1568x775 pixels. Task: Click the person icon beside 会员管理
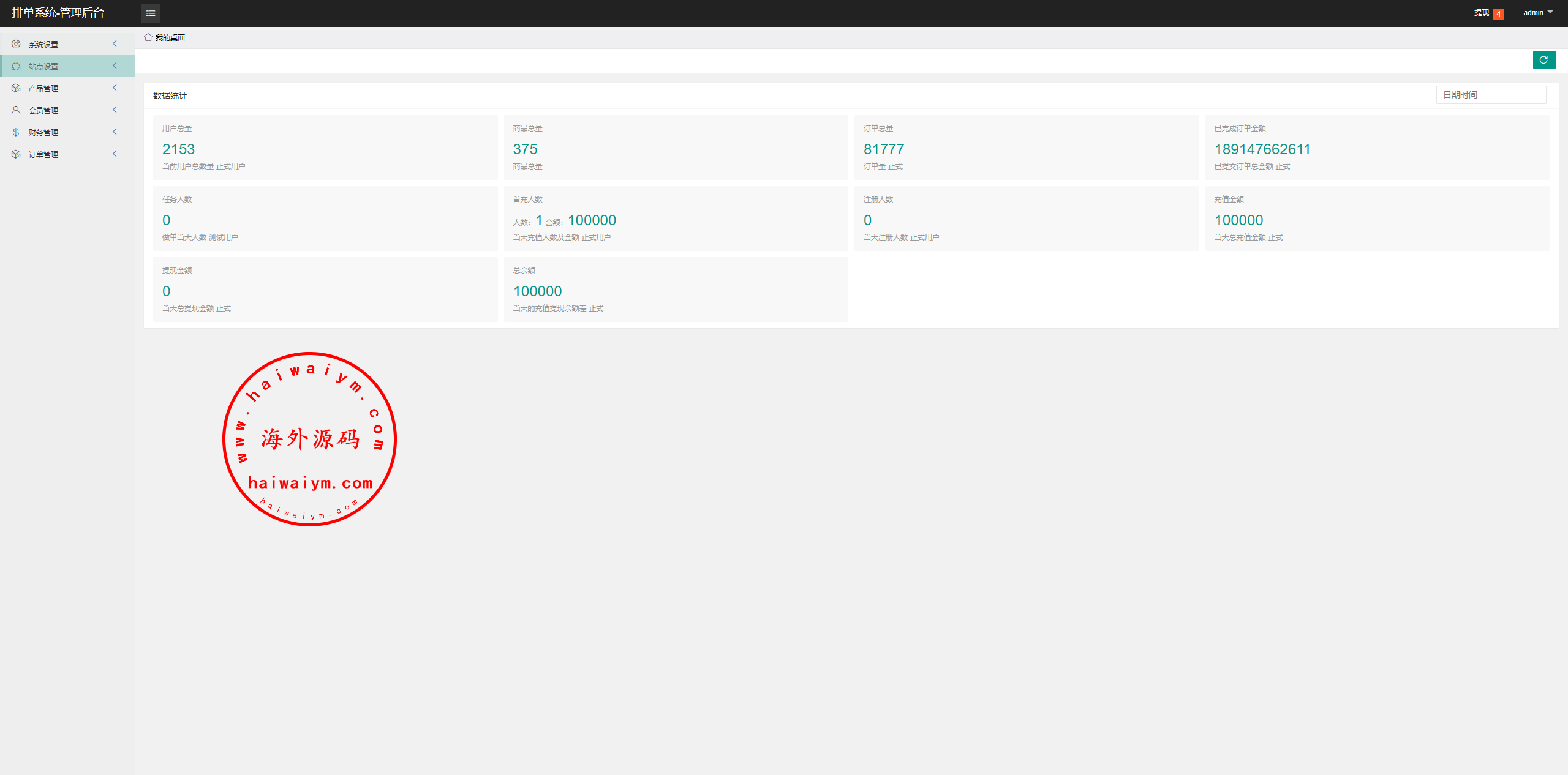coord(16,110)
